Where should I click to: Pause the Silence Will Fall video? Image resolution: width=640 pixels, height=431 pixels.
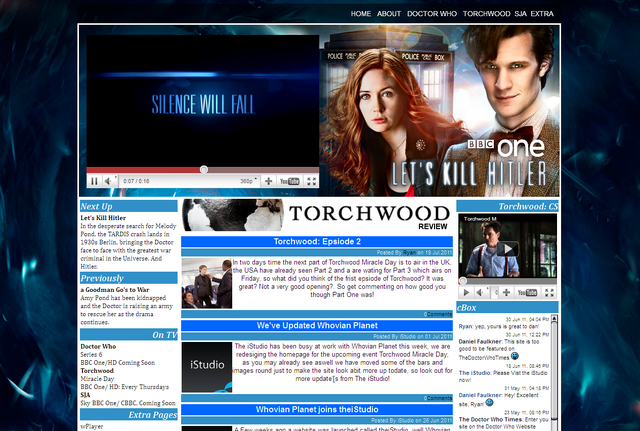94,181
